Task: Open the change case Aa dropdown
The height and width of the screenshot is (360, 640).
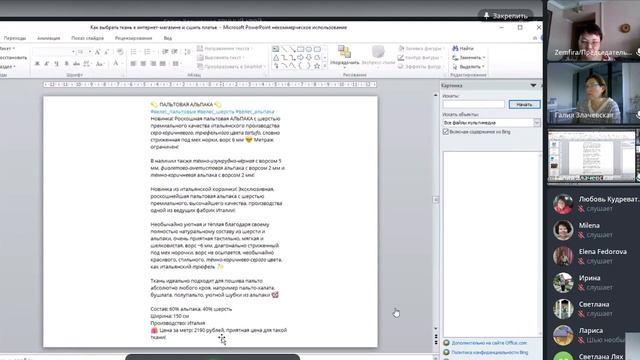Action: click(x=99, y=64)
